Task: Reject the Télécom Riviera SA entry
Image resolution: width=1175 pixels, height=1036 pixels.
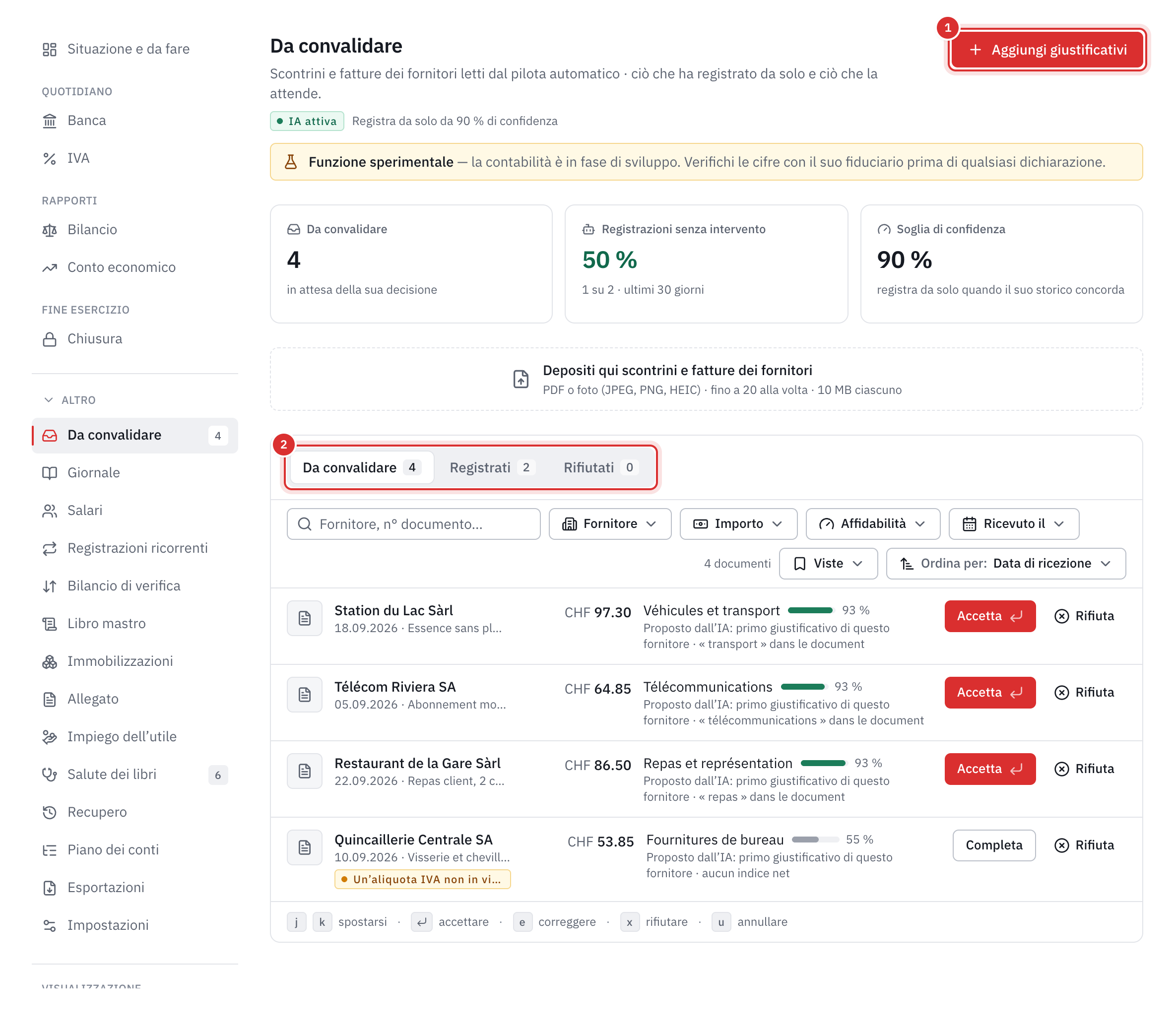Action: click(x=1084, y=693)
